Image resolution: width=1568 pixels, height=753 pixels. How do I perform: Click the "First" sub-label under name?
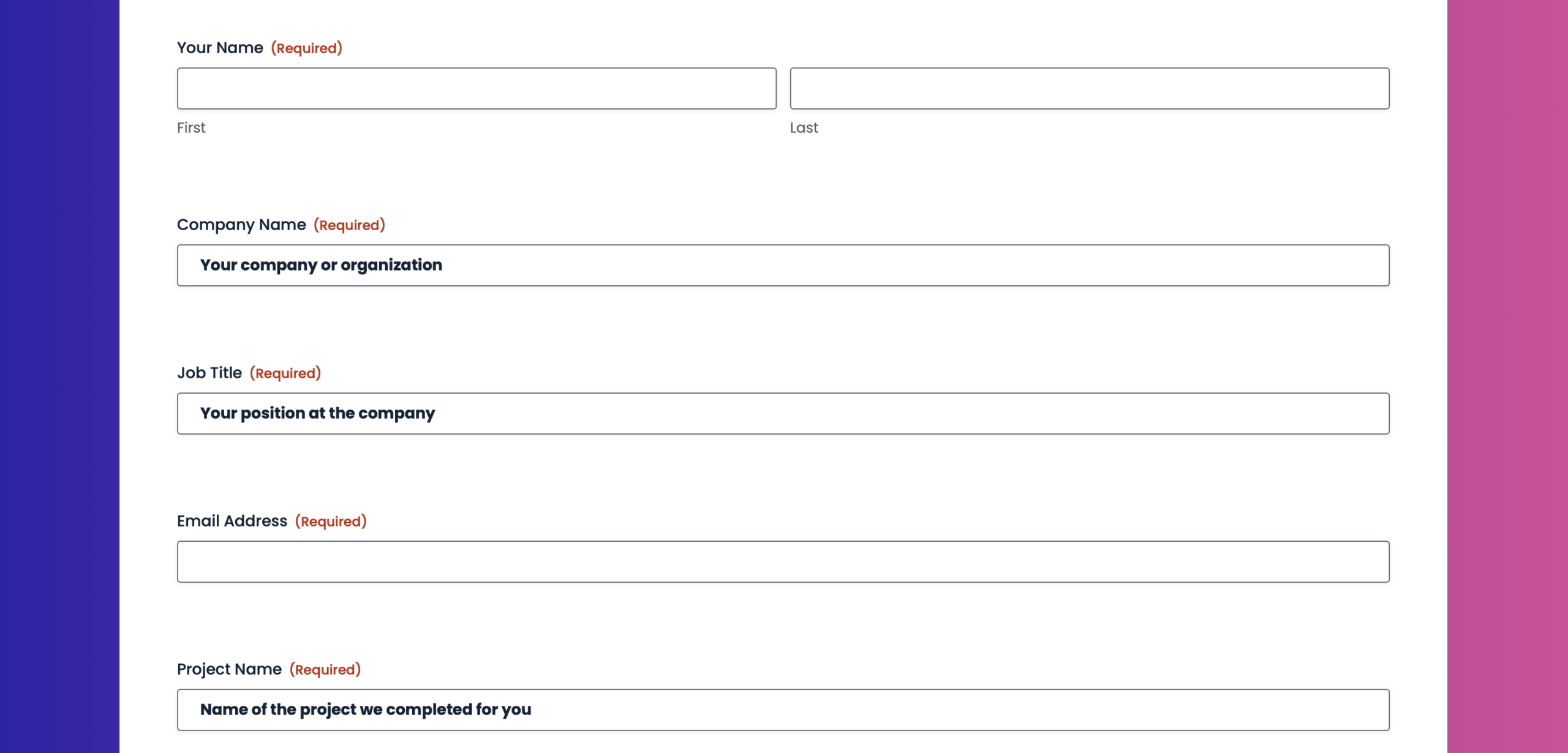[191, 128]
